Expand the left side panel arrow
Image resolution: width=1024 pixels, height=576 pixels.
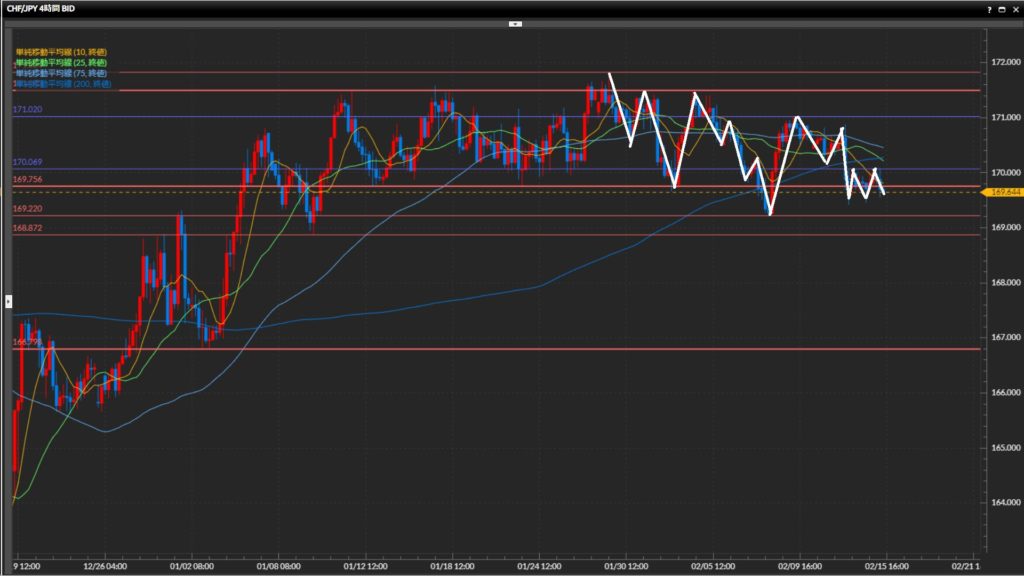[x=8, y=300]
